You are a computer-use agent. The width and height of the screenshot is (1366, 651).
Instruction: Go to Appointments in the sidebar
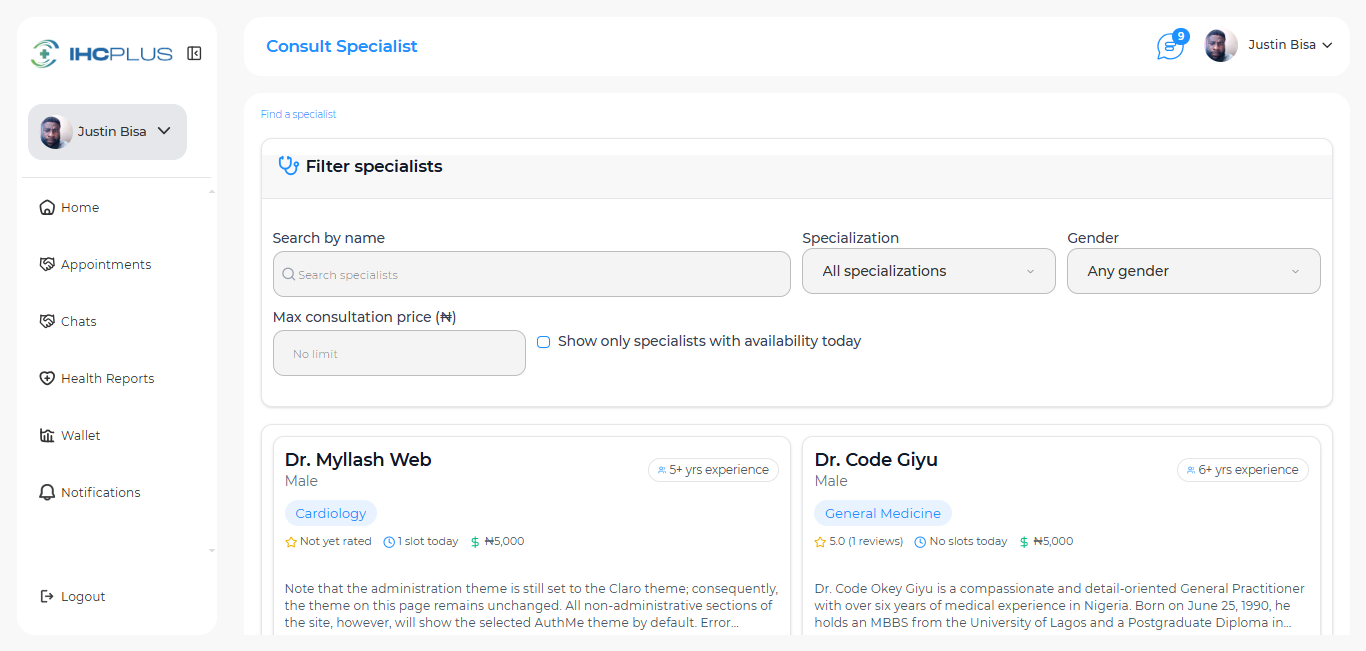[x=106, y=265]
